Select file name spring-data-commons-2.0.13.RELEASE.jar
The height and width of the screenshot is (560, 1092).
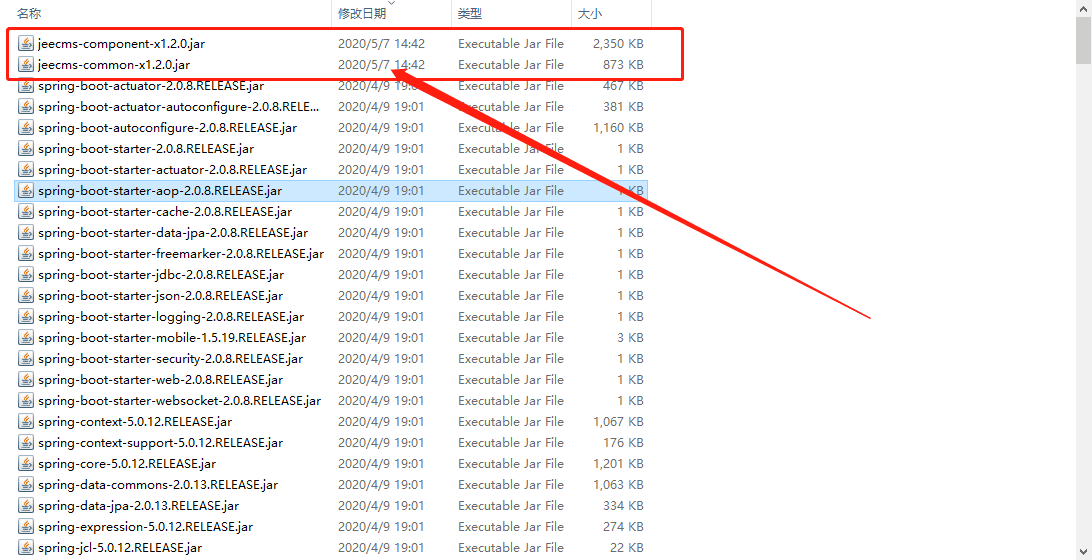click(158, 484)
